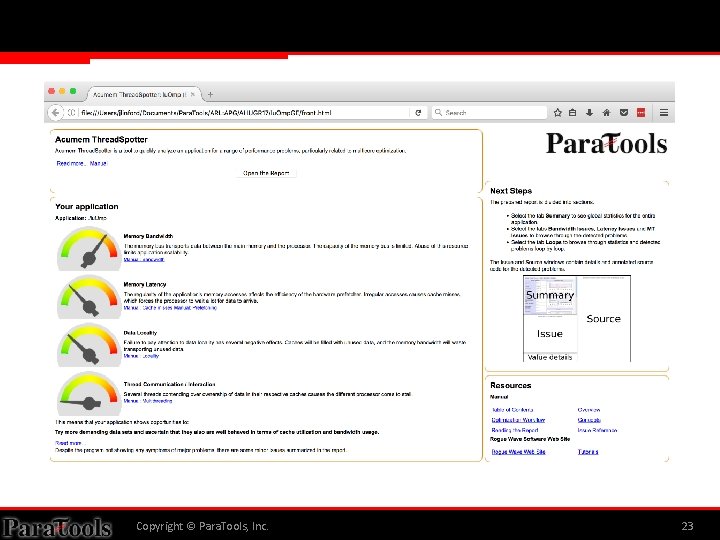This screenshot has height=540, width=720.
Task: Open the manual Locality link under Data Locality
Action: tap(141, 356)
